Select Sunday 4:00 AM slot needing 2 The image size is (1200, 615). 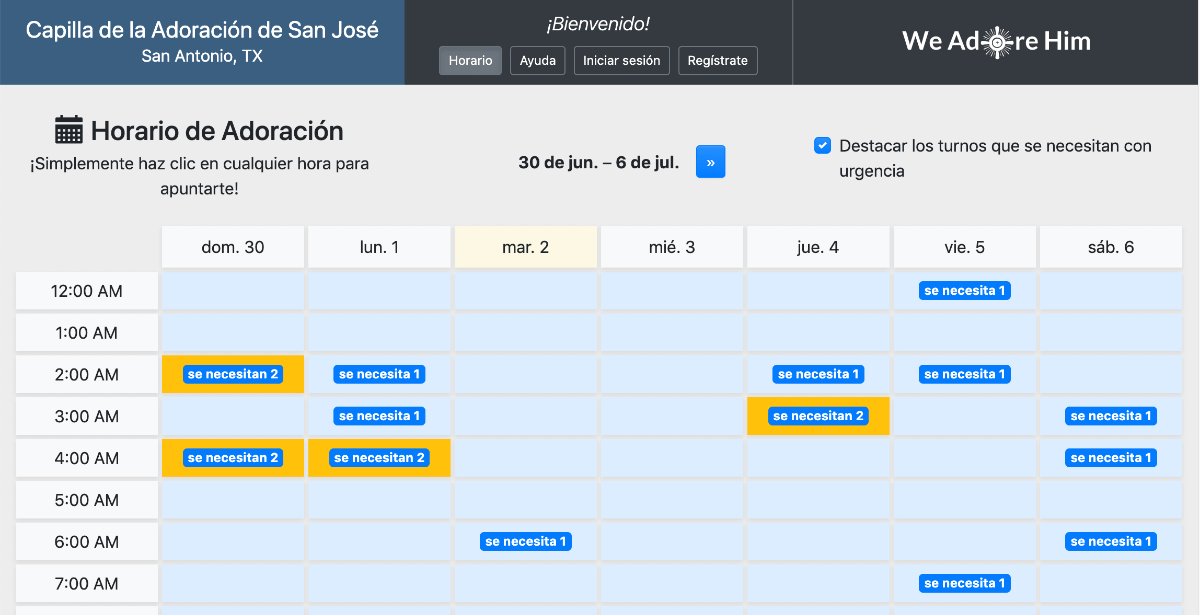[233, 458]
